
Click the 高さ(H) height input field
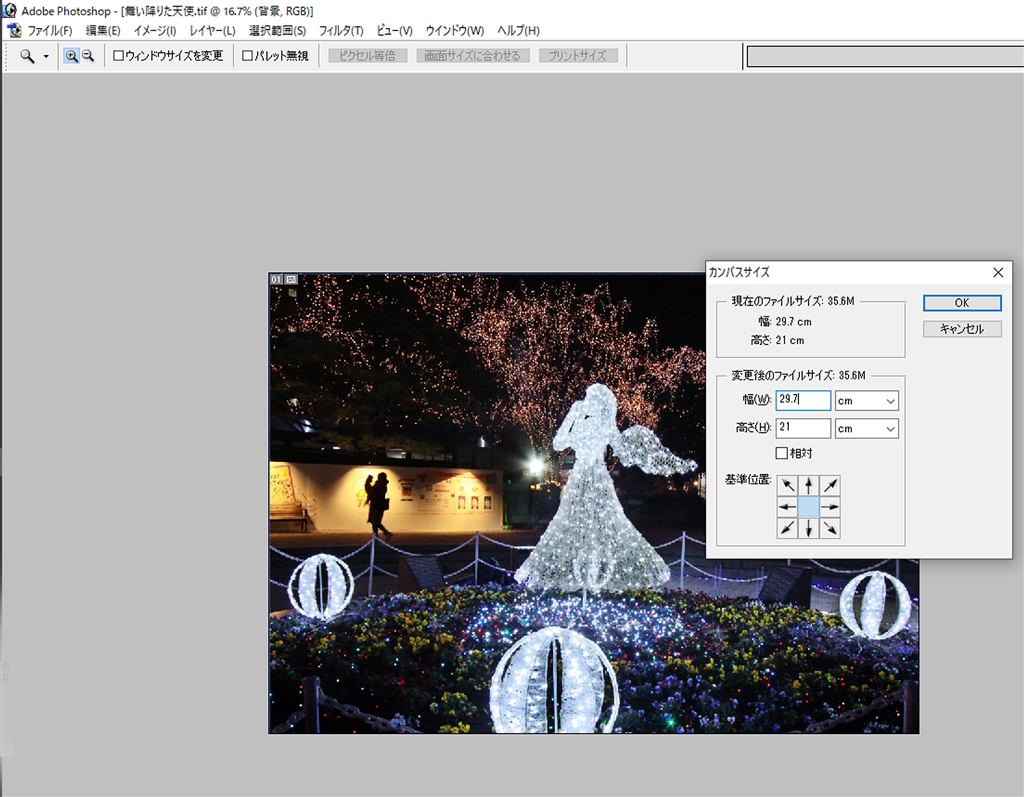click(x=803, y=428)
